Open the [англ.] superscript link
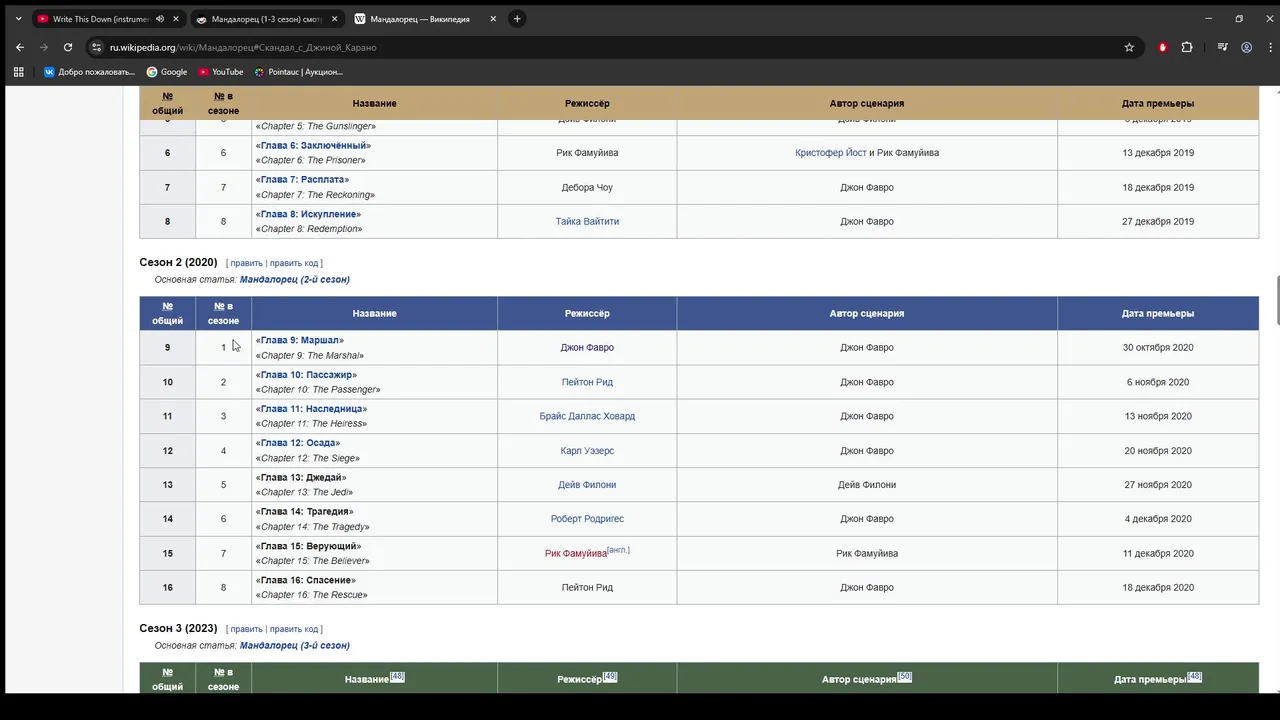 pyautogui.click(x=618, y=550)
